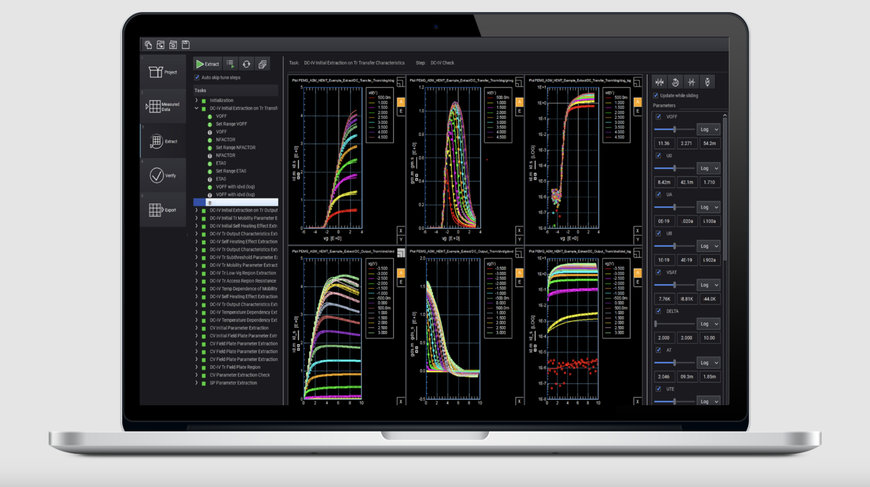Image resolution: width=870 pixels, height=487 pixels.
Task: Open the Verify section
Action: pos(163,175)
